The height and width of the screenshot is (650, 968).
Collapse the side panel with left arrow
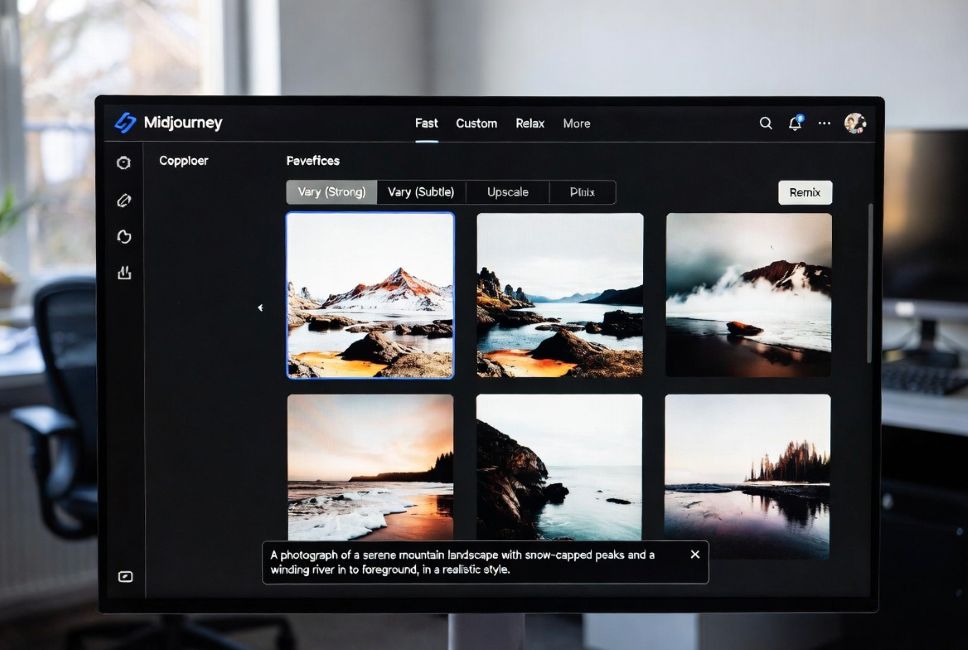pos(260,308)
